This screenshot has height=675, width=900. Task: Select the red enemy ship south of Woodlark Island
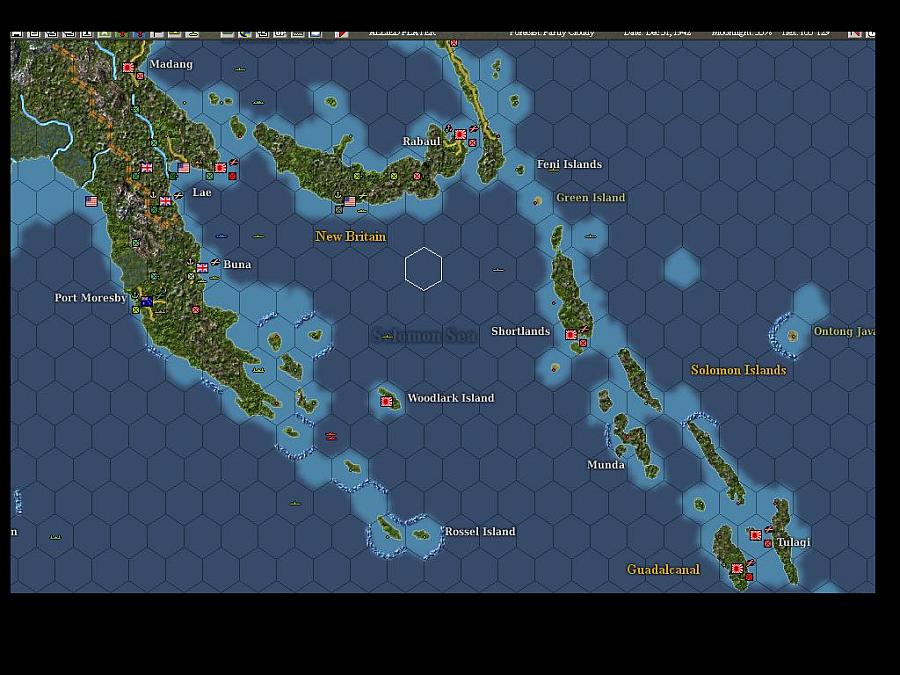click(331, 436)
